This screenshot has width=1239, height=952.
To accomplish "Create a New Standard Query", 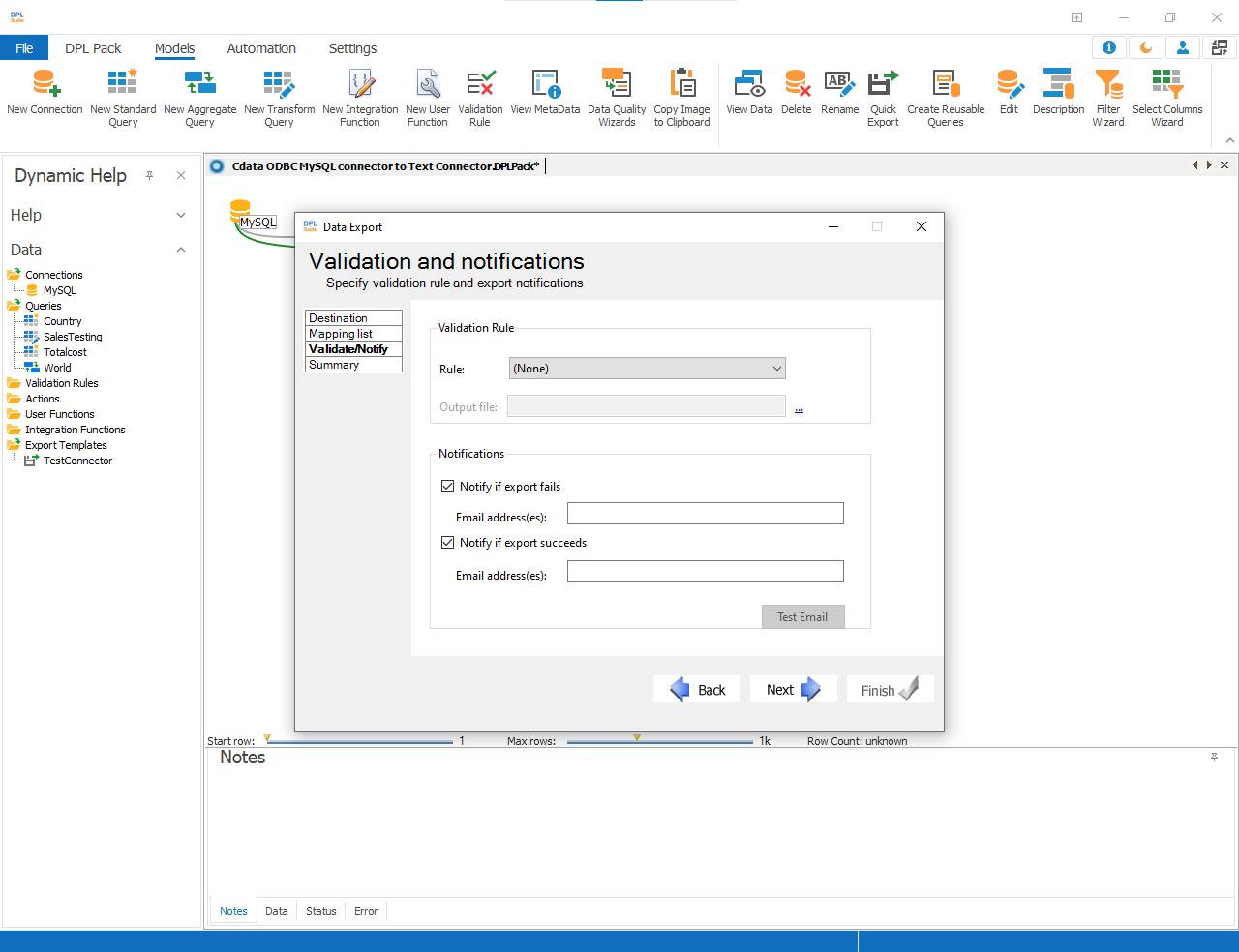I will pyautogui.click(x=123, y=98).
